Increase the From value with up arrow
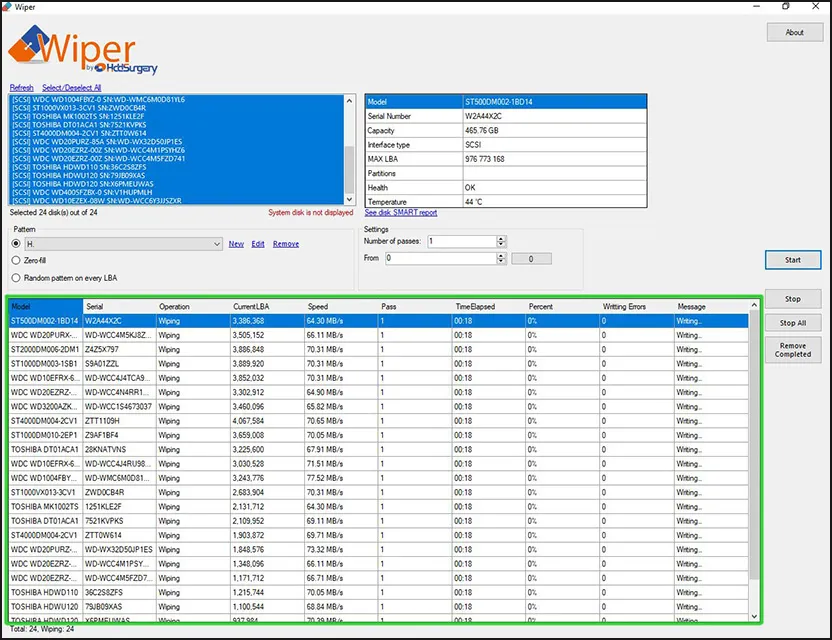 [x=501, y=256]
